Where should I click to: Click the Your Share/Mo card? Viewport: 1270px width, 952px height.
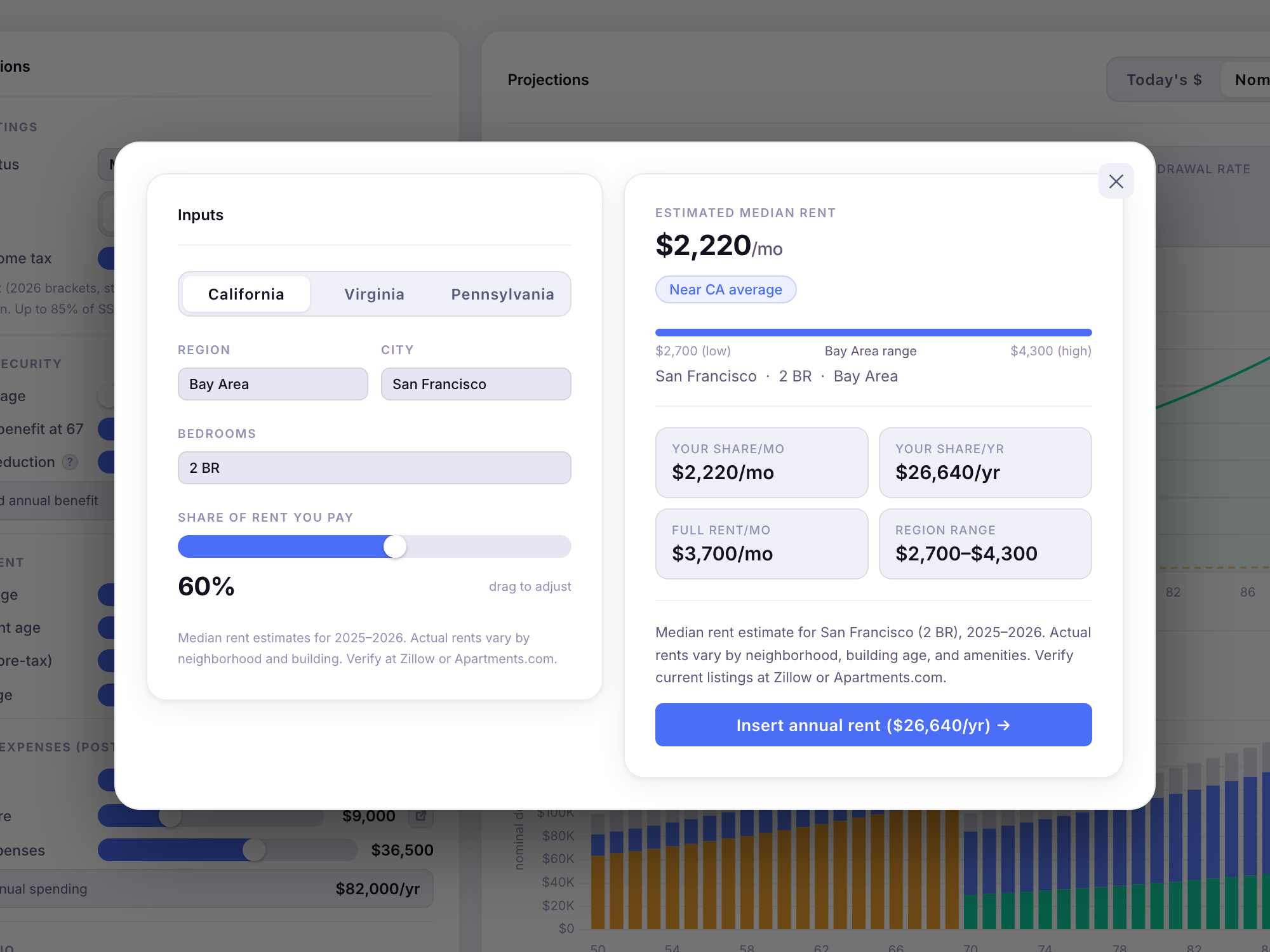pyautogui.click(x=761, y=462)
